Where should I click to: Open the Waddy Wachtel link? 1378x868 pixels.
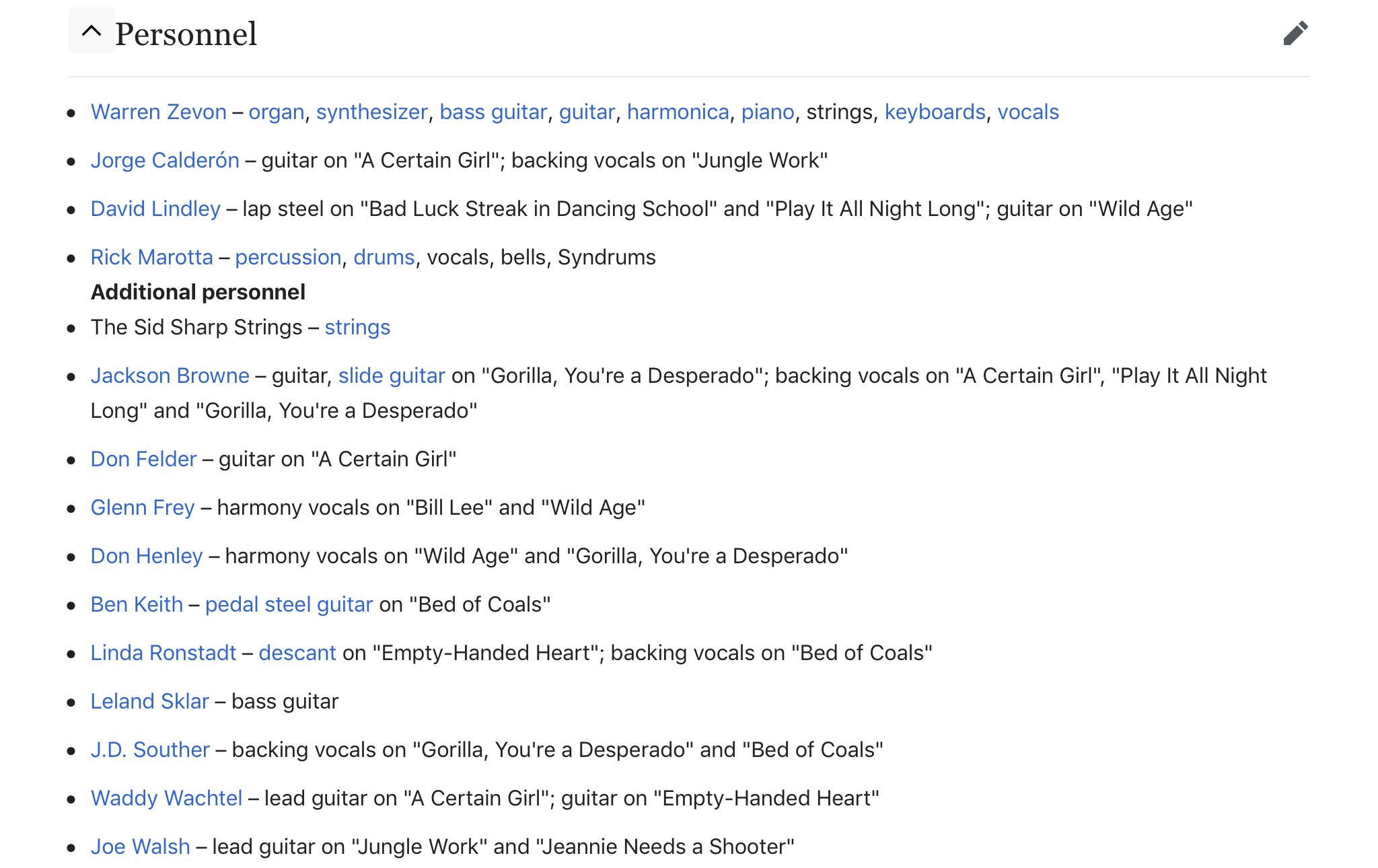click(x=166, y=798)
